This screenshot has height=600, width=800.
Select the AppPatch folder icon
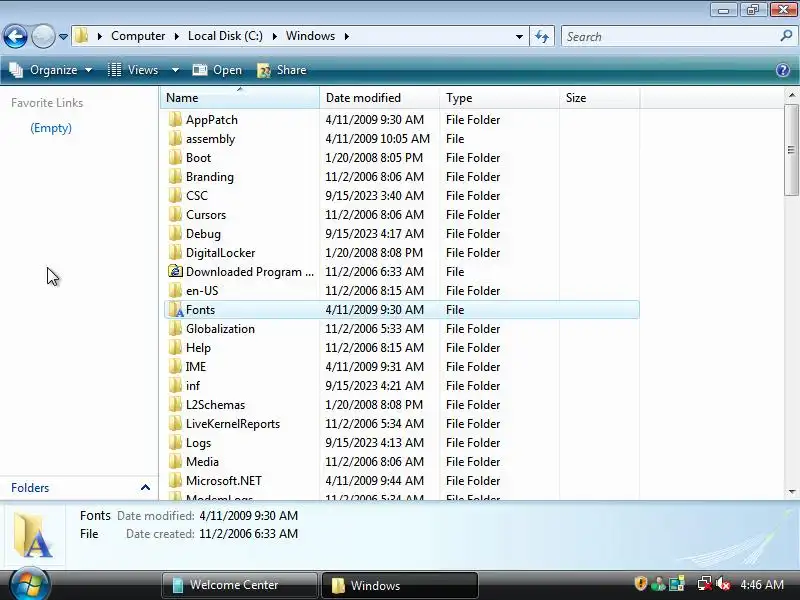coord(175,119)
